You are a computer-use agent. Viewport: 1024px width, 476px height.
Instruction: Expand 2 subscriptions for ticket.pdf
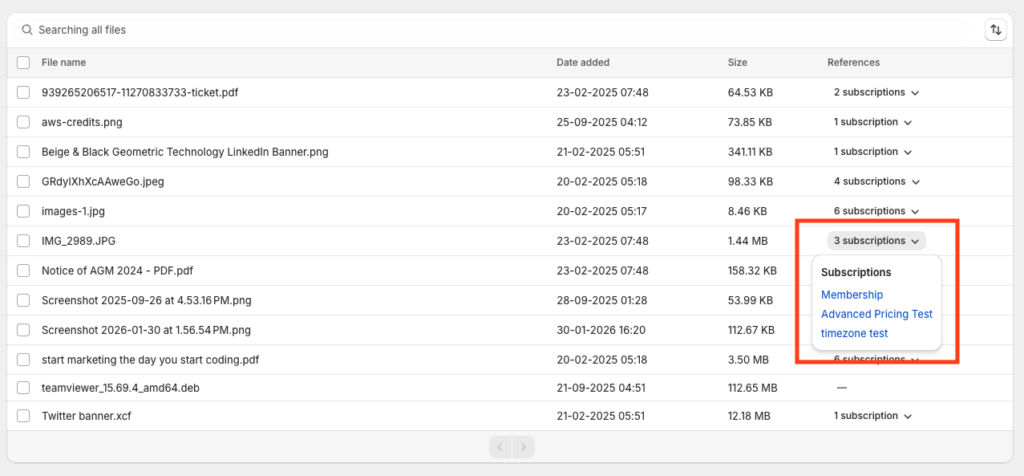tap(876, 92)
